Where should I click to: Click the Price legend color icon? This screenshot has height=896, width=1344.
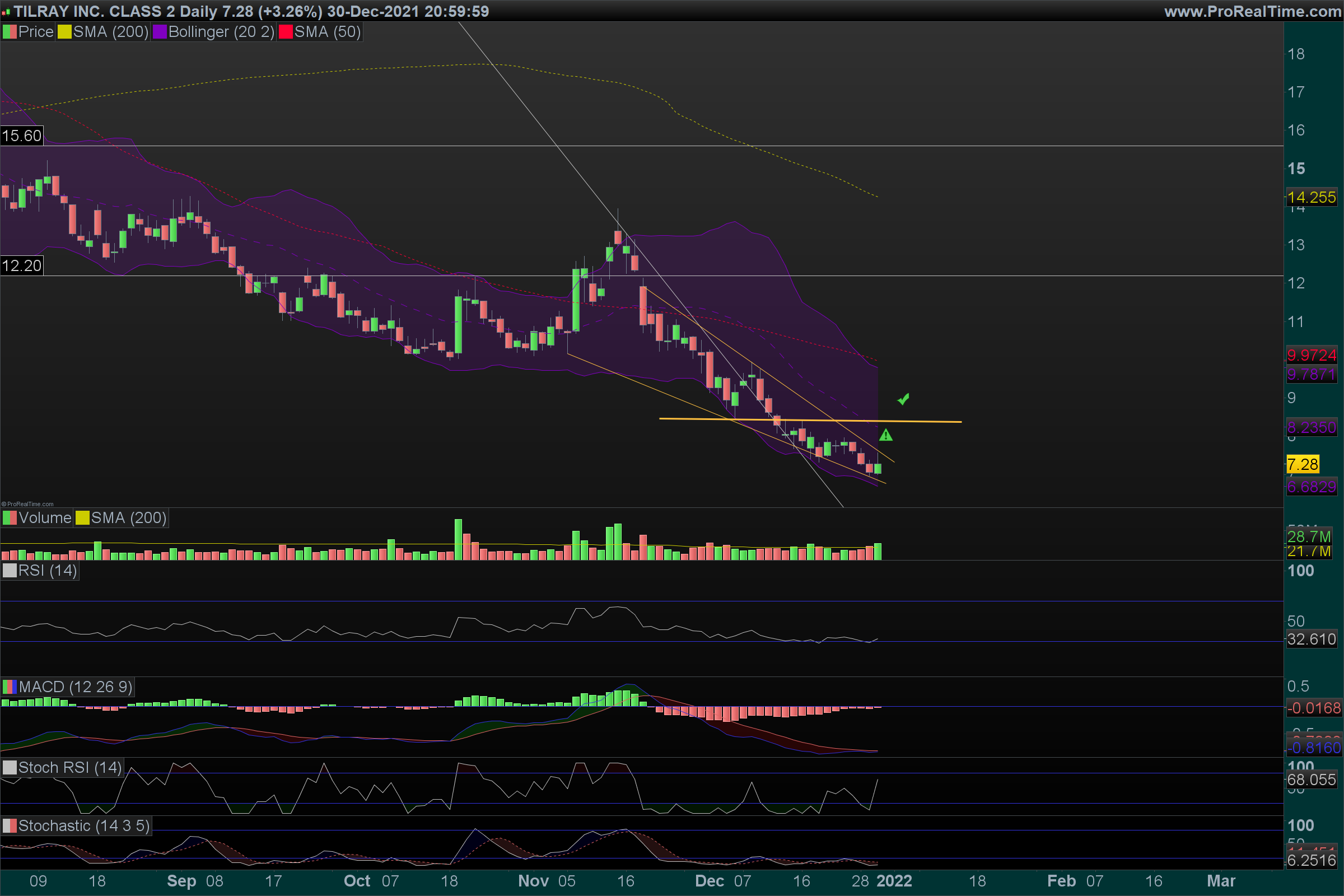10,32
